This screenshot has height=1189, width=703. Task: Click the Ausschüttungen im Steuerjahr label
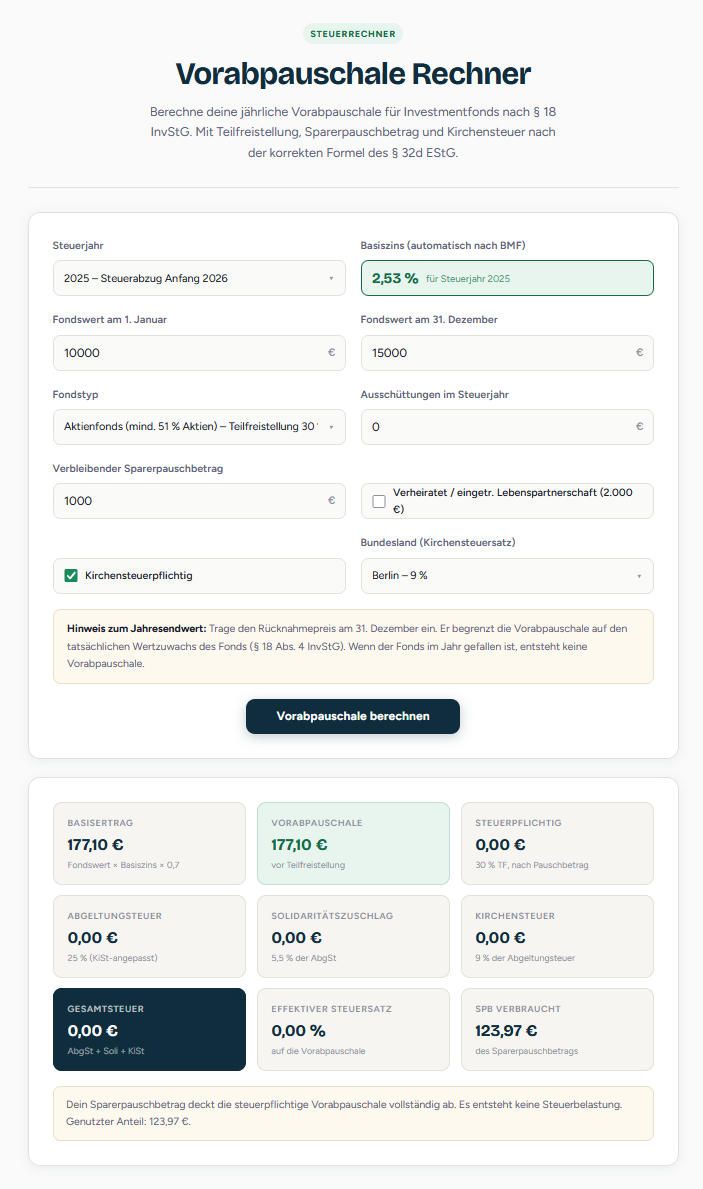tap(435, 394)
